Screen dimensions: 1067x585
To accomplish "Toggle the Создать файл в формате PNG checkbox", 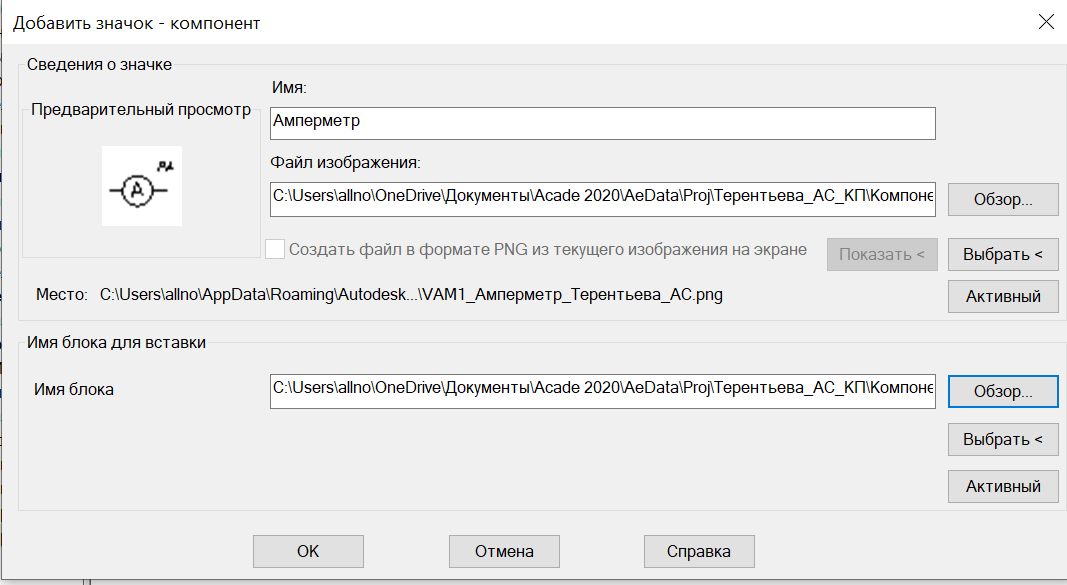I will point(275,249).
